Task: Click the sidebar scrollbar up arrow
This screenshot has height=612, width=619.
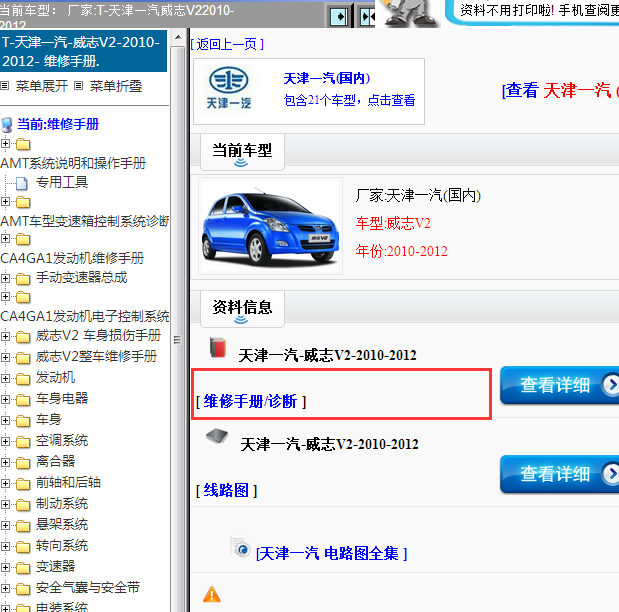Action: tap(178, 38)
